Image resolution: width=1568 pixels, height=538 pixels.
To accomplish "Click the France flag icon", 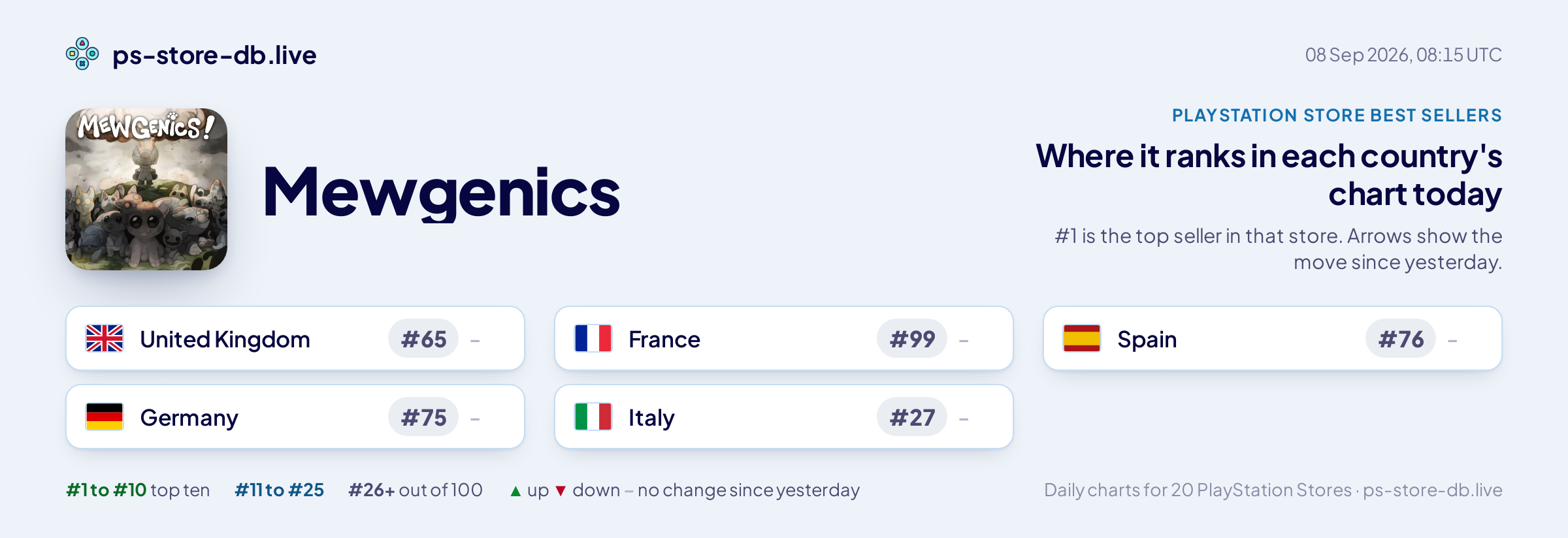I will click(593, 338).
